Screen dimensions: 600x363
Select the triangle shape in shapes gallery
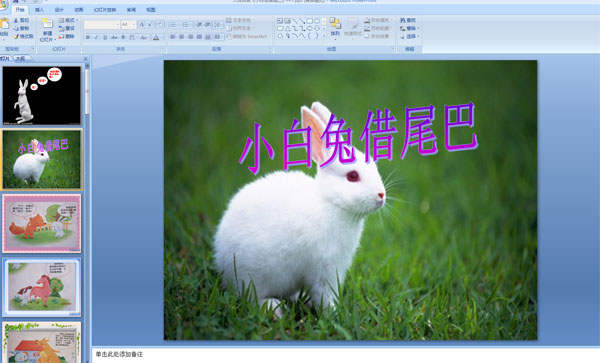[287, 28]
